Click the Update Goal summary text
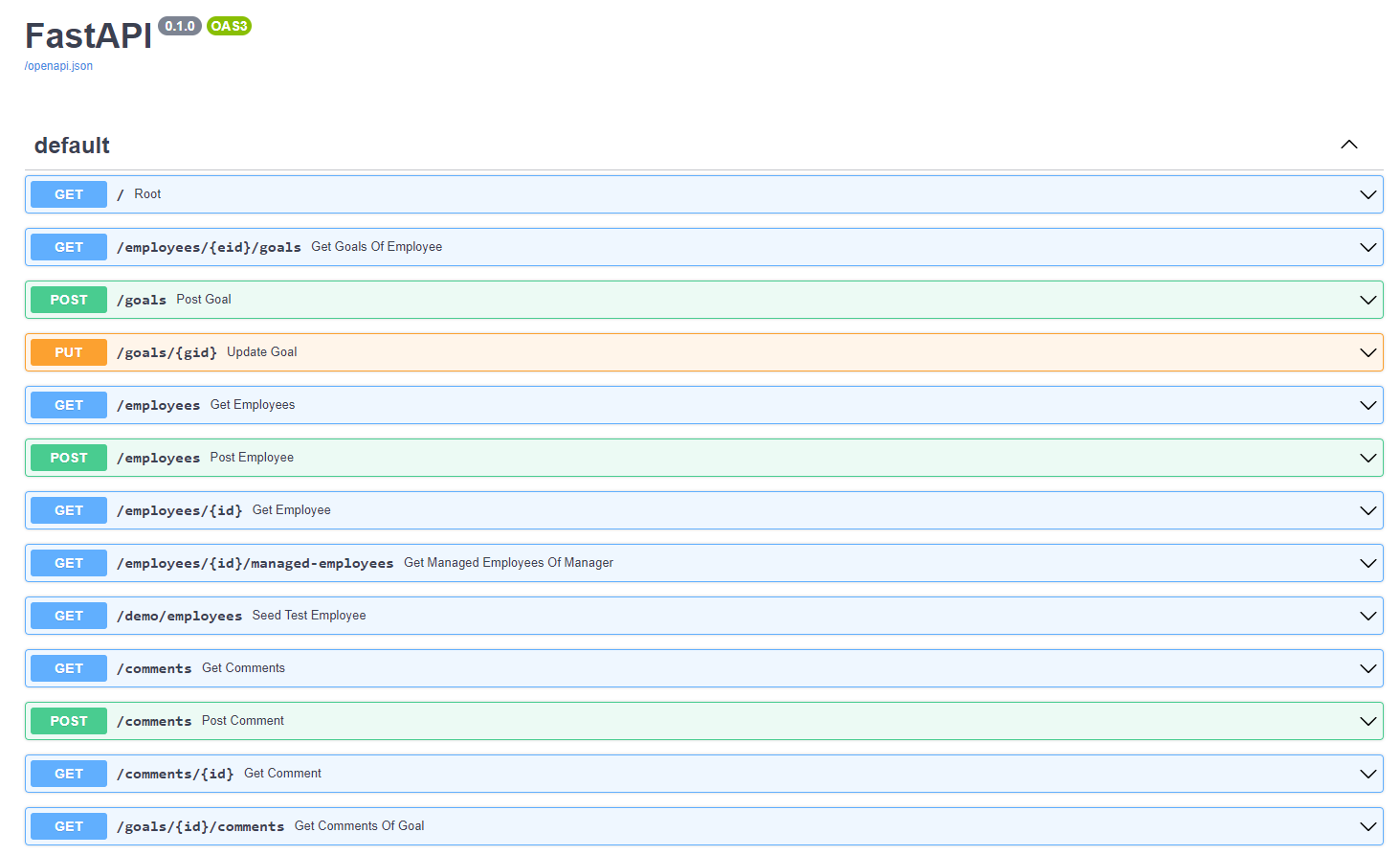 [262, 351]
